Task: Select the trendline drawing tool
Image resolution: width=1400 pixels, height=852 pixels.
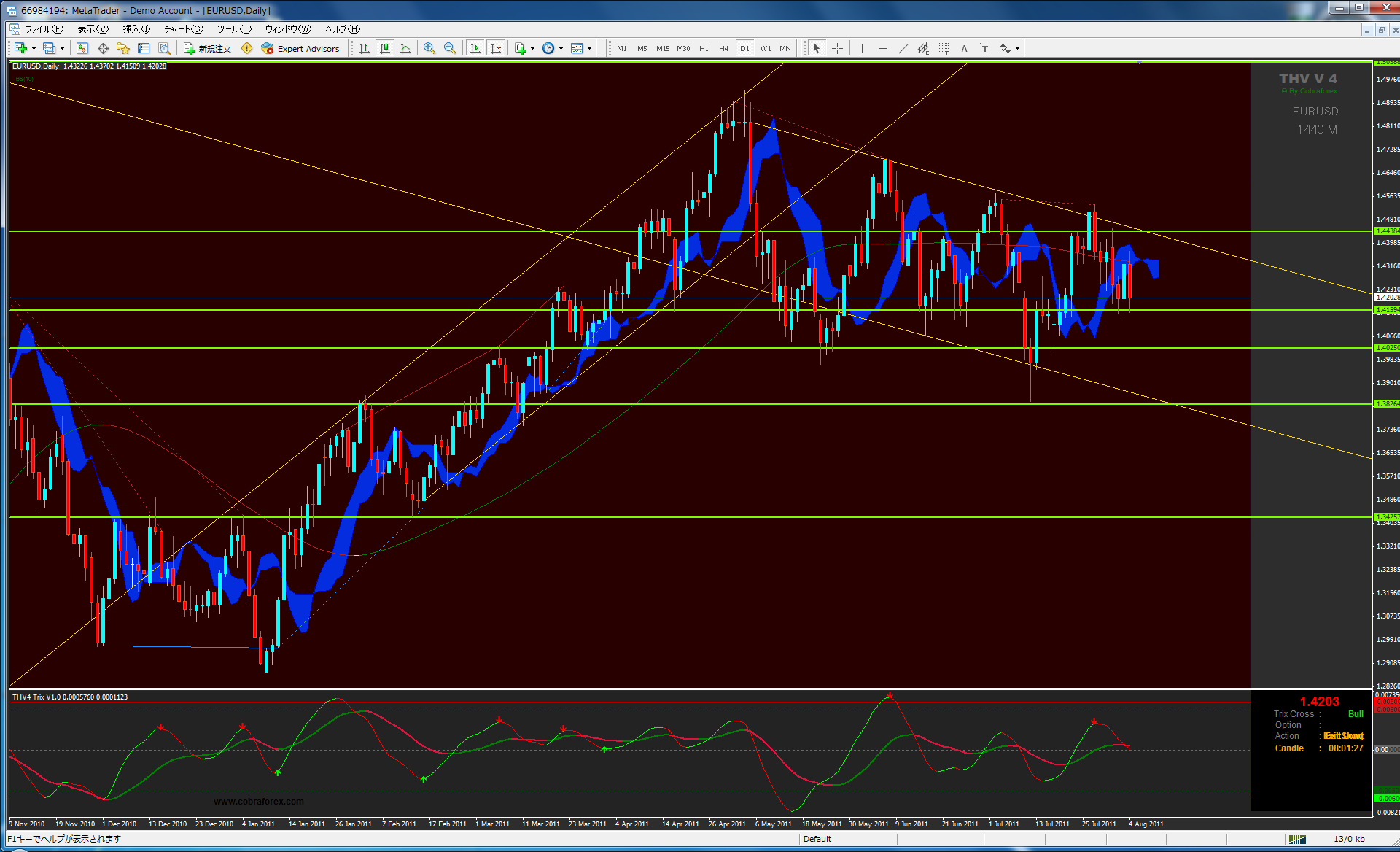Action: tap(903, 48)
